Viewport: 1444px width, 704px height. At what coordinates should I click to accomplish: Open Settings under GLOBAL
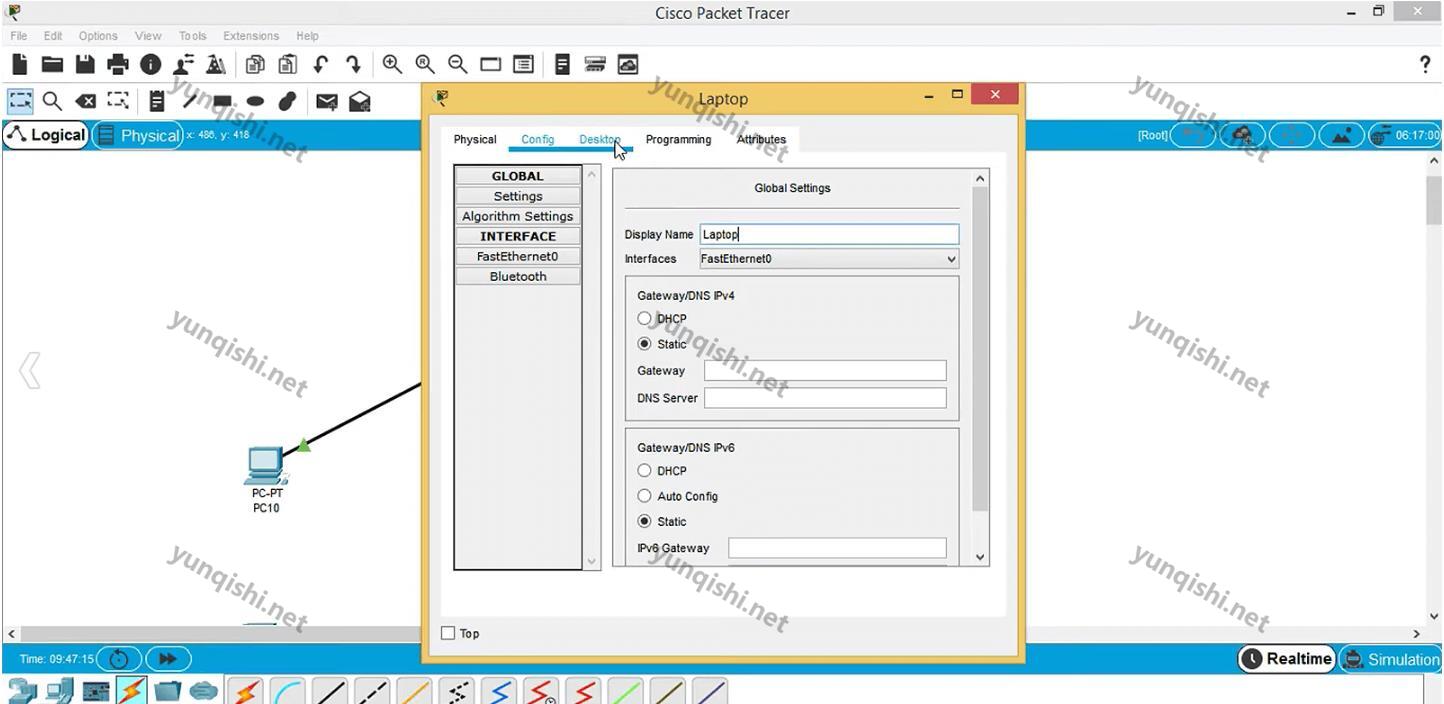pos(518,196)
